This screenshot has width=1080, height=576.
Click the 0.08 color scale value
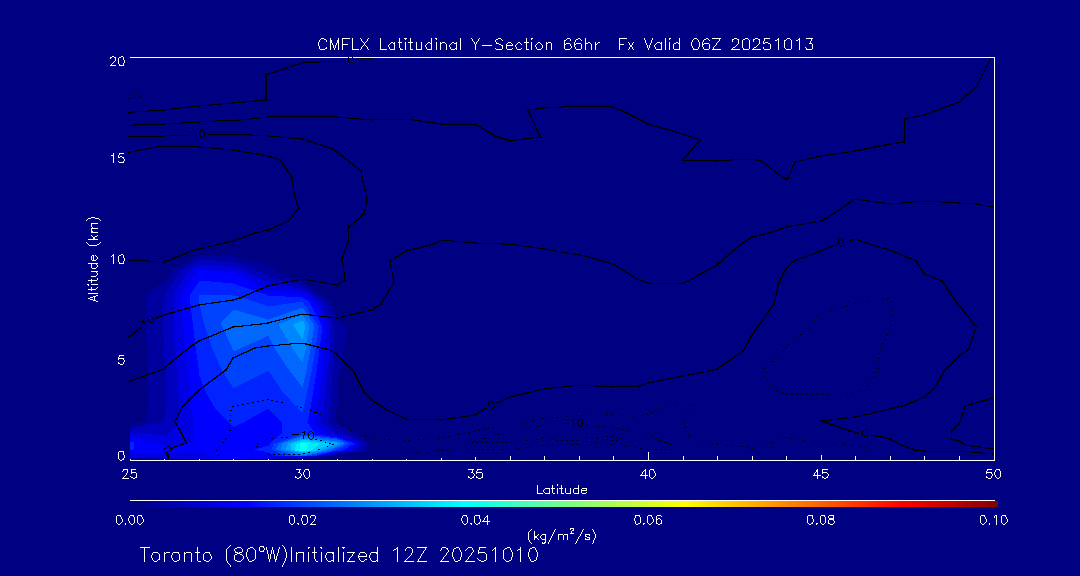(820, 519)
